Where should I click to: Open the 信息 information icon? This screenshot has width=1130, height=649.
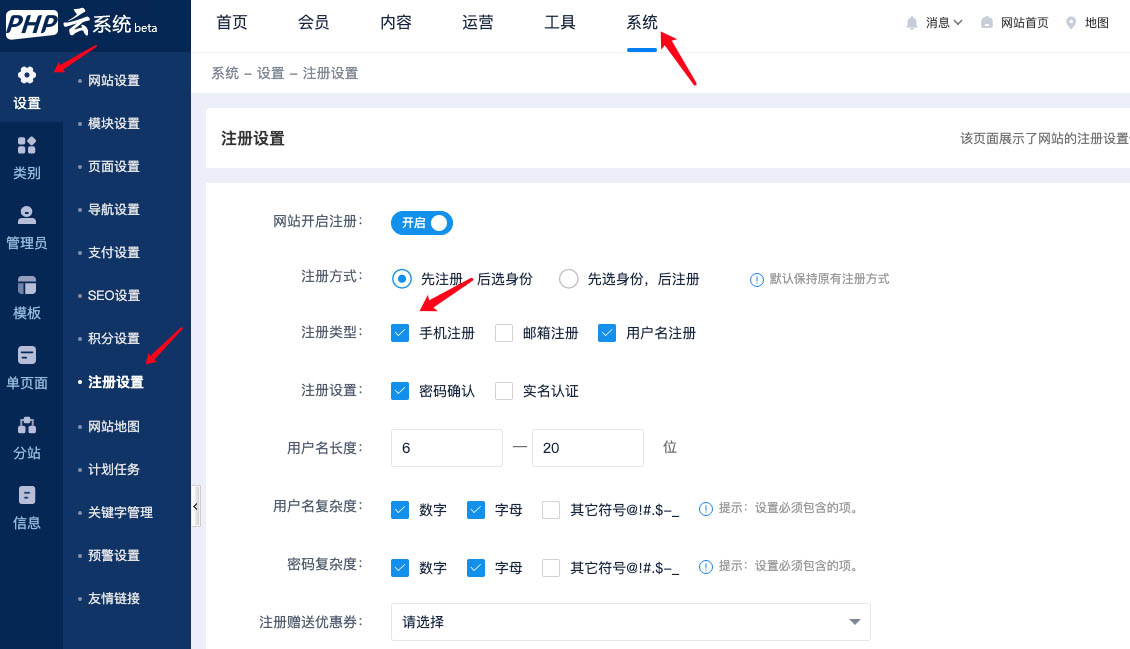click(x=27, y=496)
